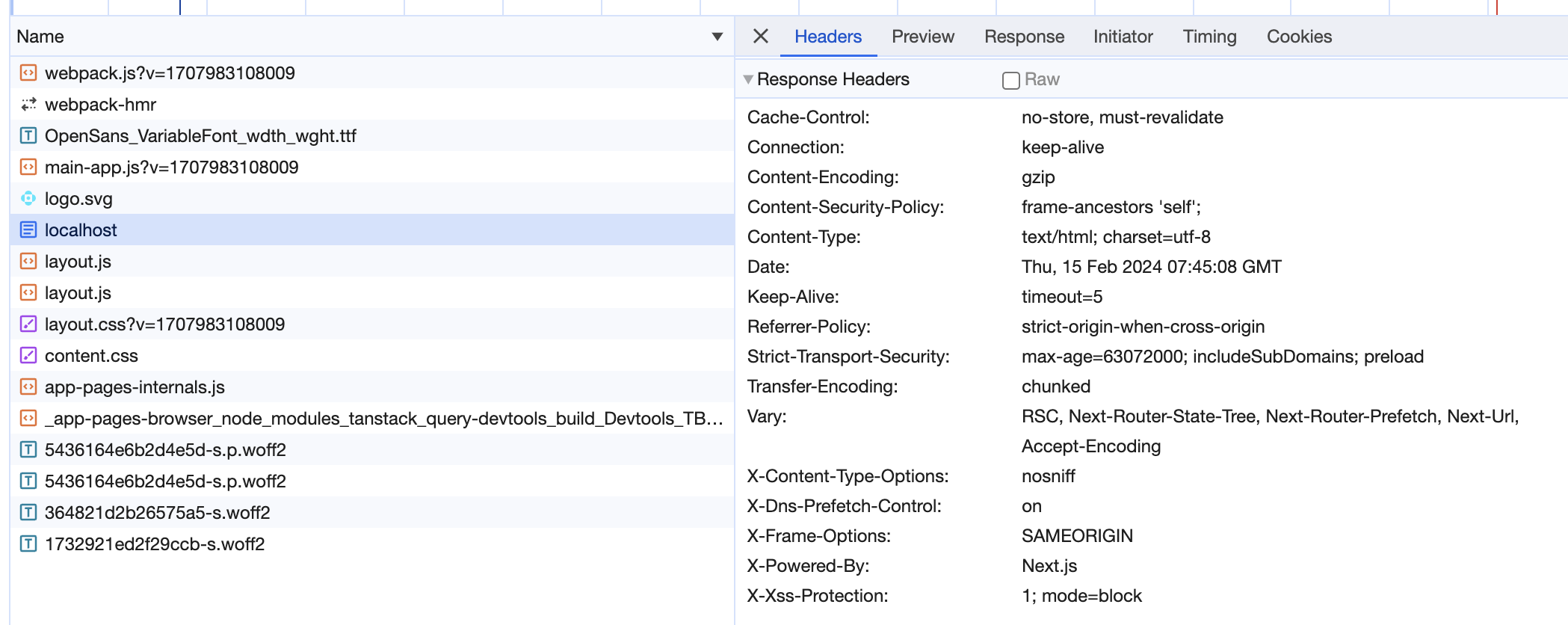Click the script icon beside app-pages-internals.js

pyautogui.click(x=28, y=387)
